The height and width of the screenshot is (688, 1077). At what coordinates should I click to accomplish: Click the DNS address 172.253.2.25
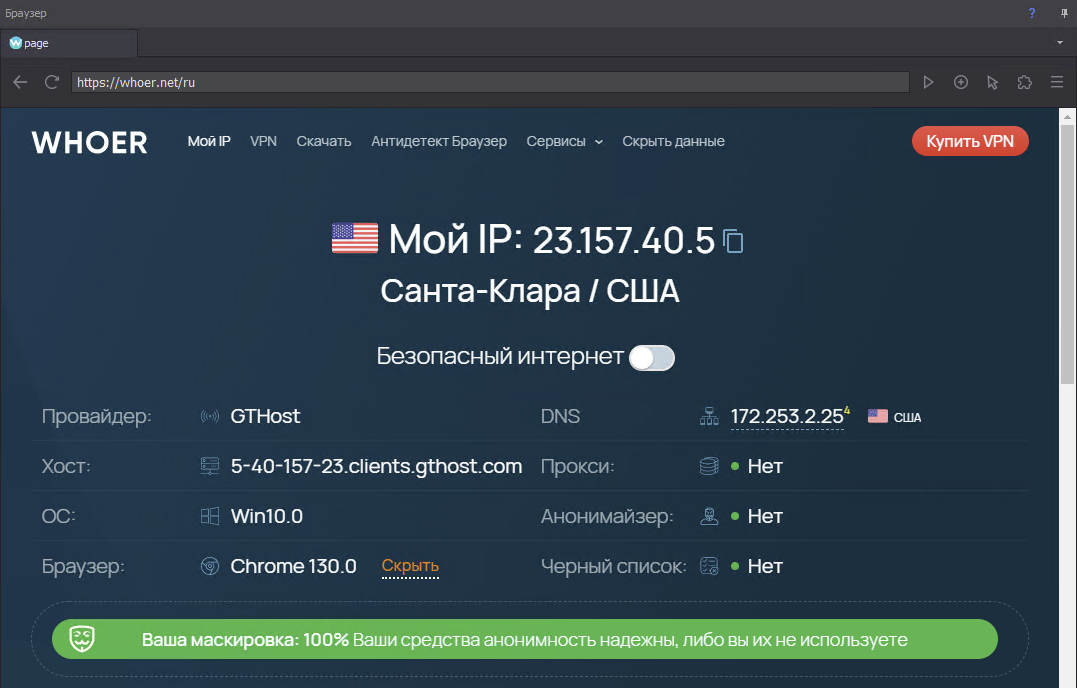click(787, 416)
